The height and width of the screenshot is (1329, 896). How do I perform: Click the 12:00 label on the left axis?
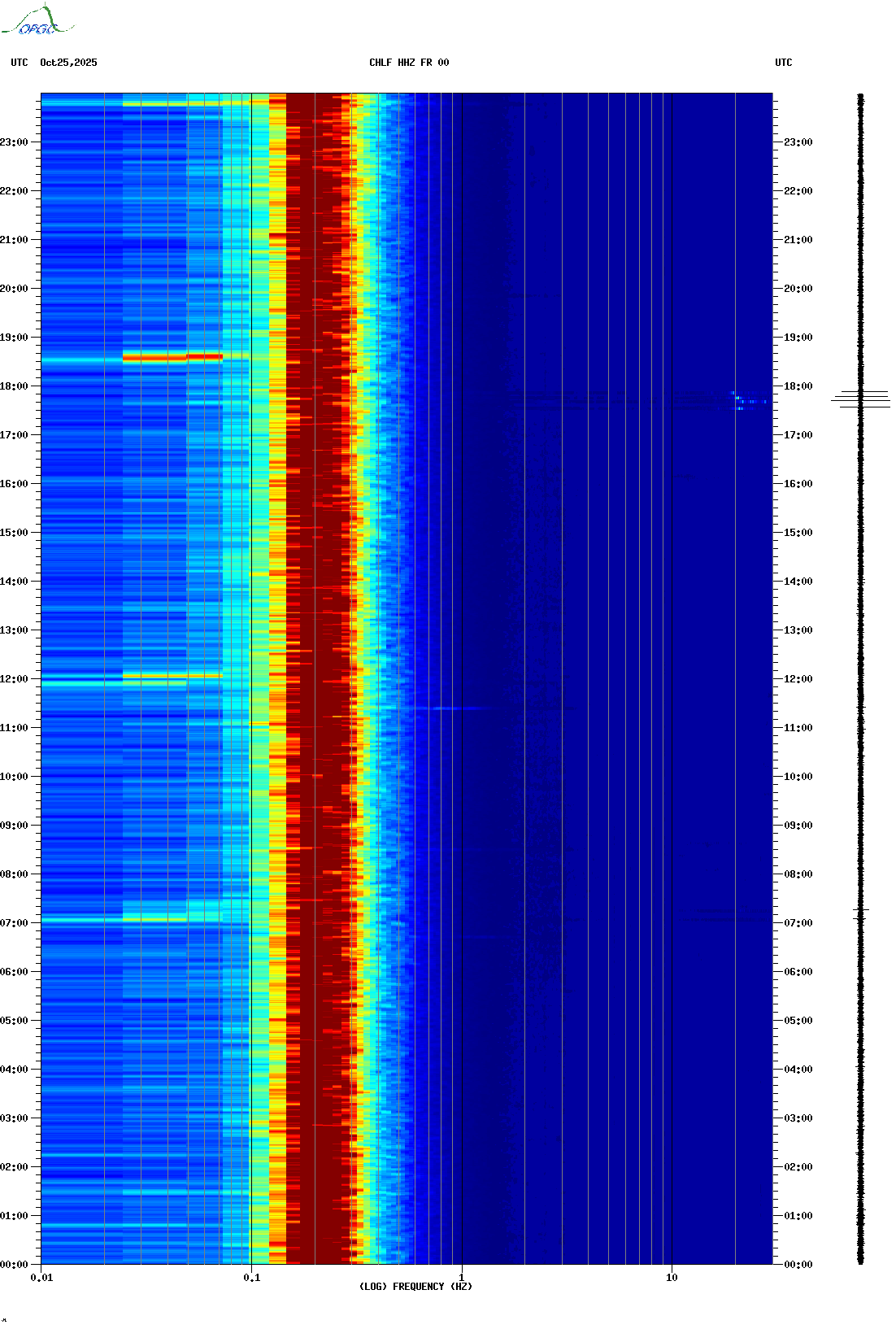tap(15, 679)
